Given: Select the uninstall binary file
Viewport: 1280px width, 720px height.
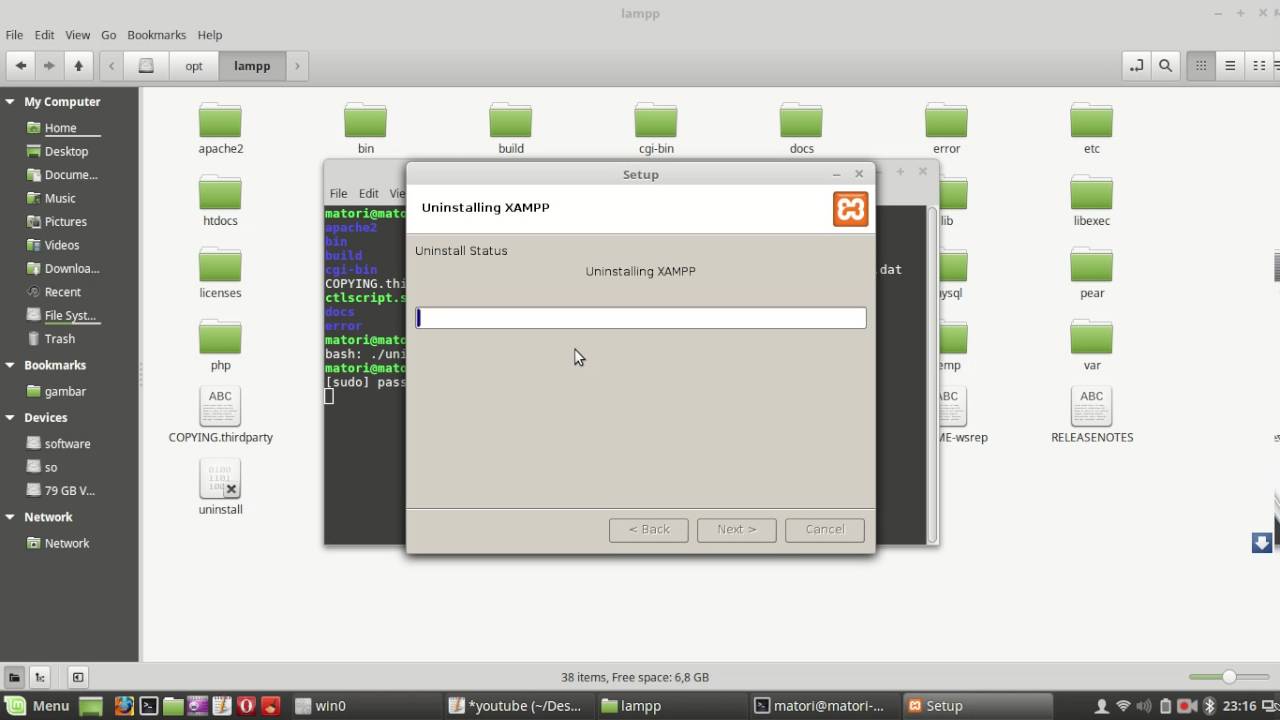Looking at the screenshot, I should coord(220,488).
